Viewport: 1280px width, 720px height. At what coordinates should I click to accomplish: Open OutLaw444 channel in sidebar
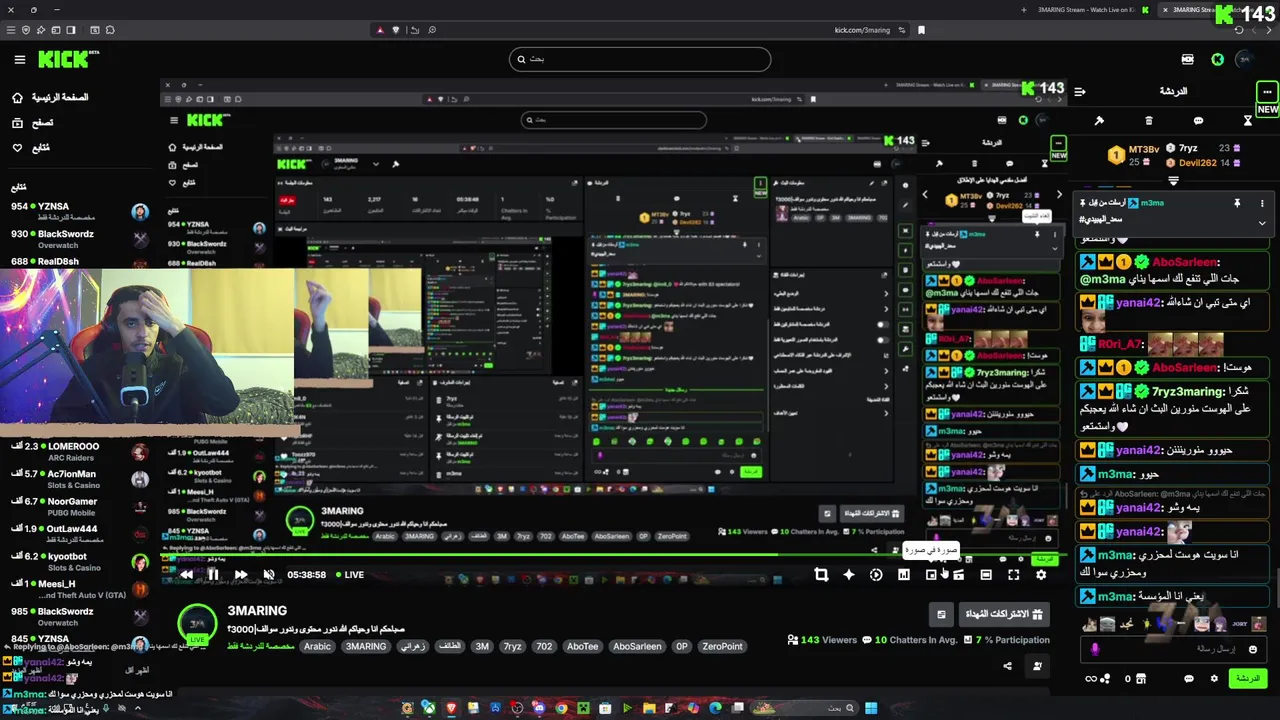[78, 534]
